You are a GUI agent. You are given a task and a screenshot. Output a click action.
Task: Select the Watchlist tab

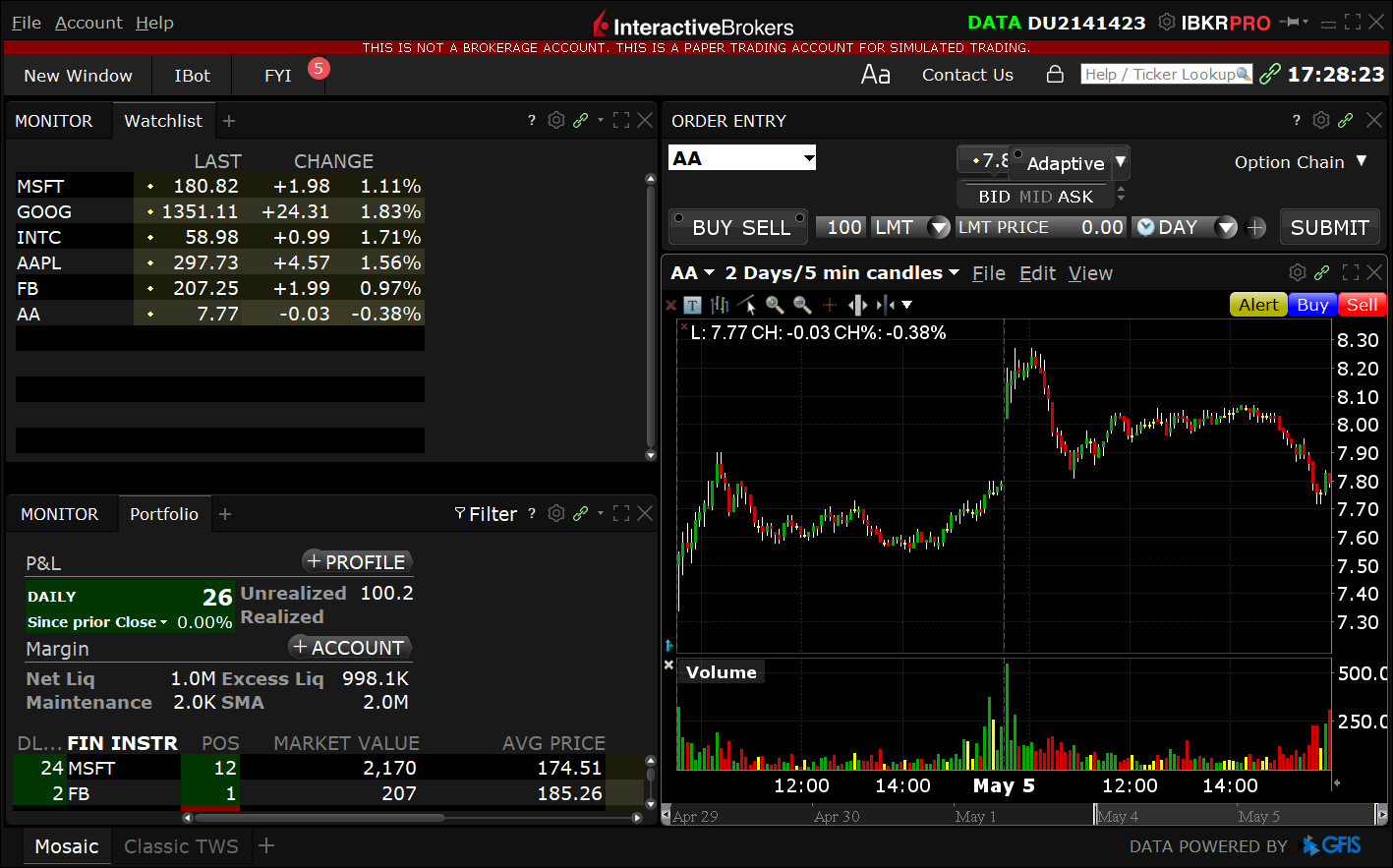click(163, 121)
